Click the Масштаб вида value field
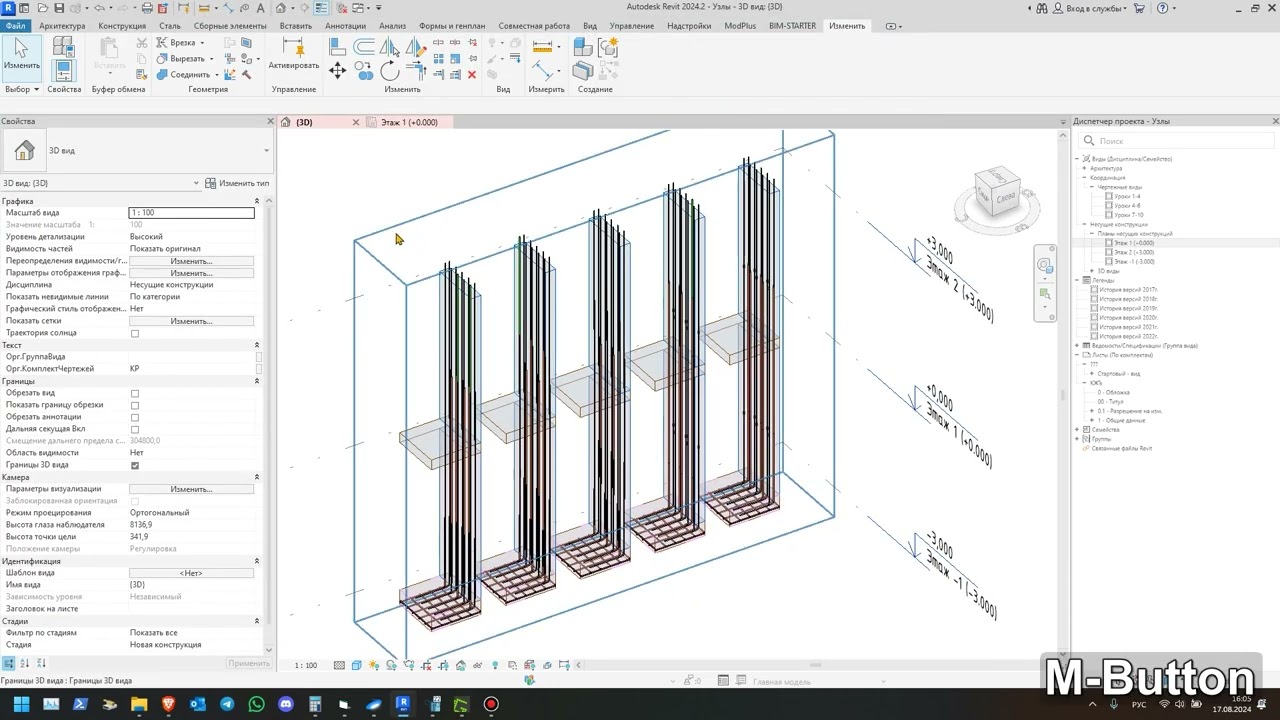Viewport: 1280px width, 720px height. (x=191, y=213)
